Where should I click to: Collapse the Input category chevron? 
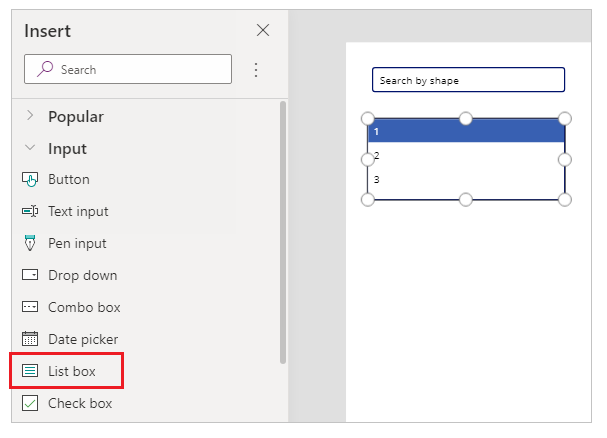pyautogui.click(x=30, y=148)
